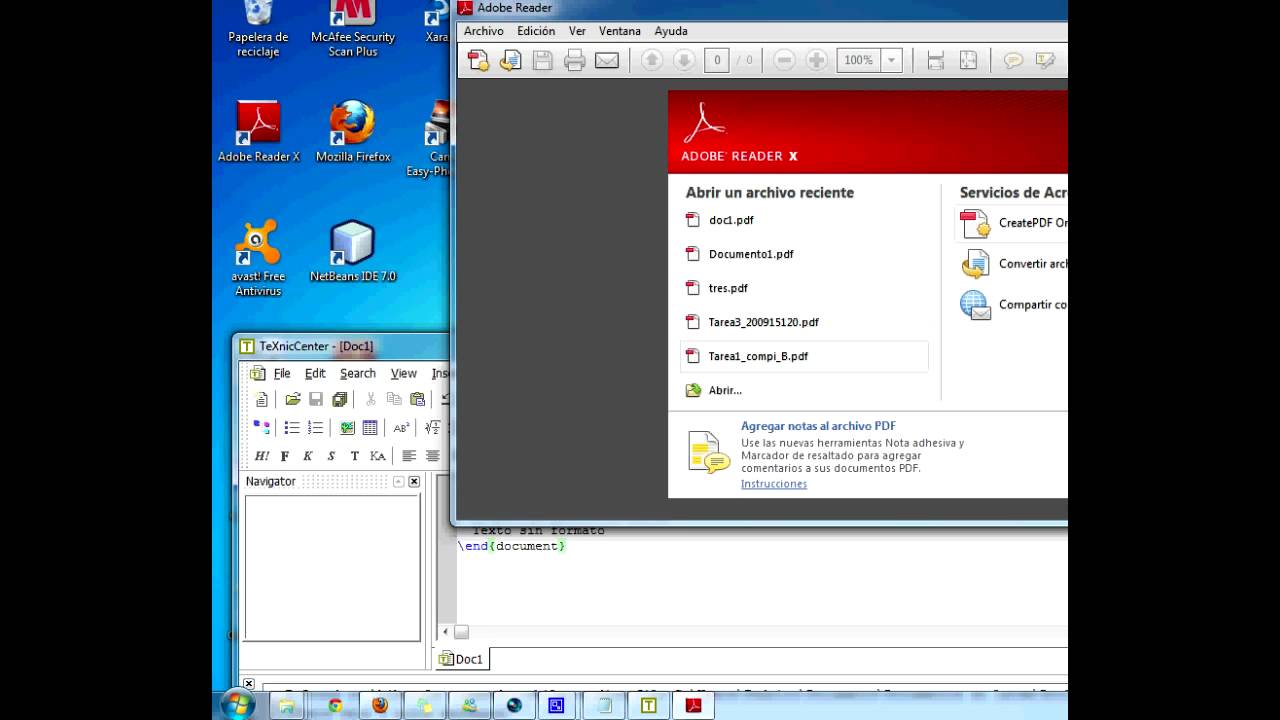Click the Paste clipboard icon in TeXnicCenter
Viewport: 1280px width, 720px height.
point(418,399)
